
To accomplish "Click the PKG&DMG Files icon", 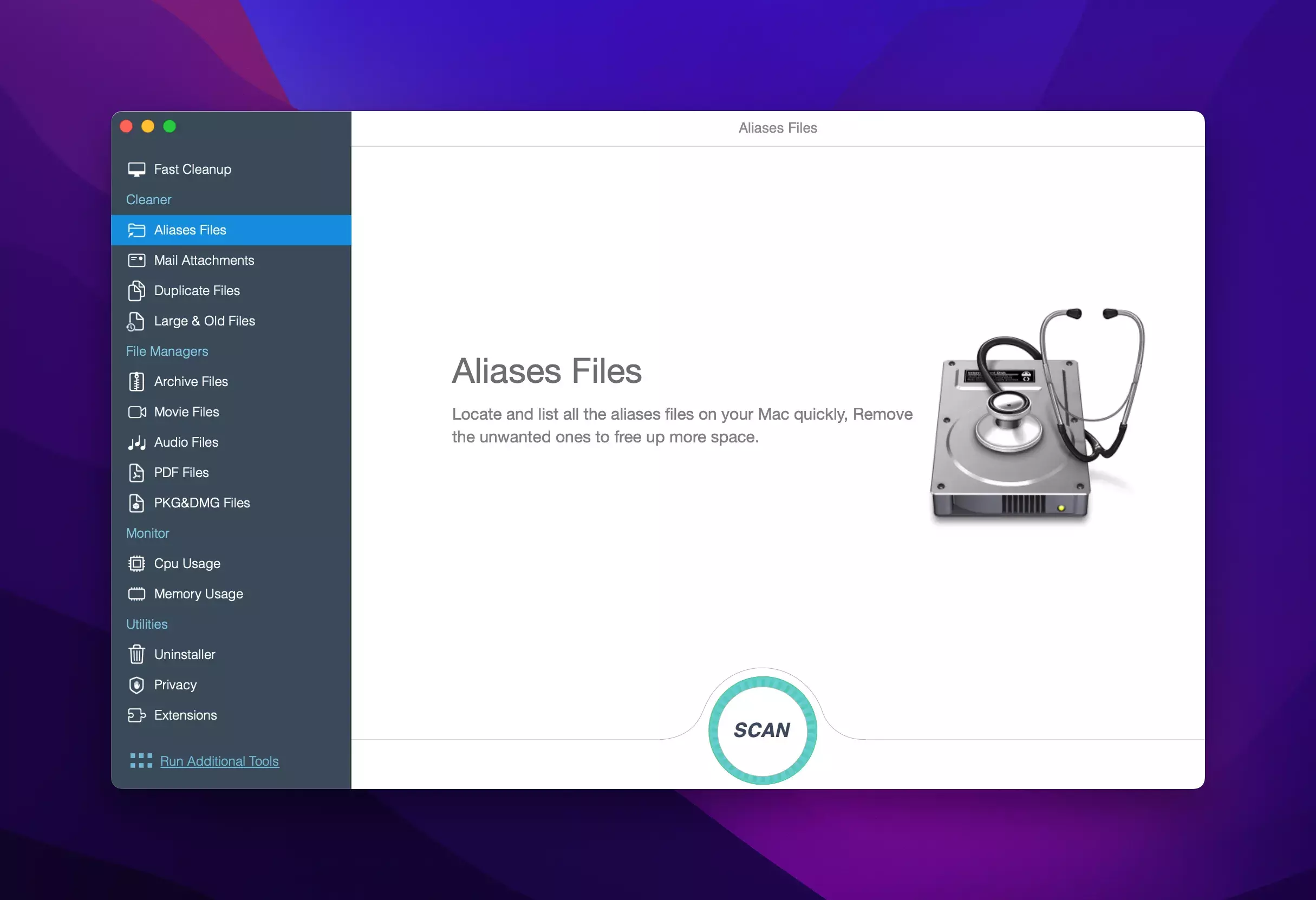I will point(136,503).
